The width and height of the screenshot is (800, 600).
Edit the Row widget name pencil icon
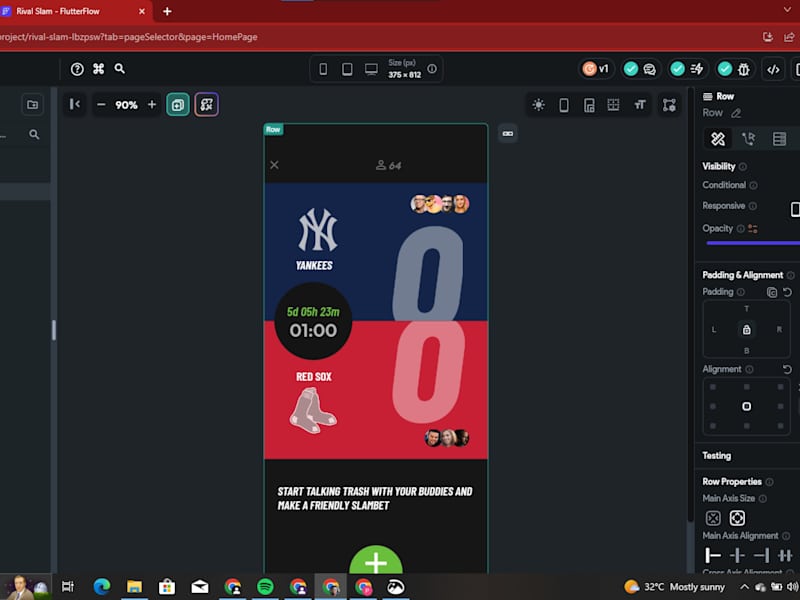[x=736, y=113]
